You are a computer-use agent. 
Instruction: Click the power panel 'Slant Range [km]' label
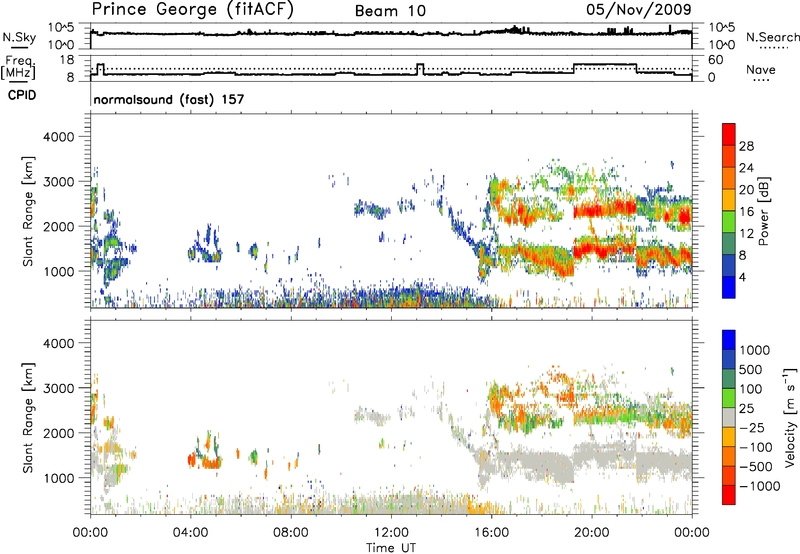(x=28, y=211)
